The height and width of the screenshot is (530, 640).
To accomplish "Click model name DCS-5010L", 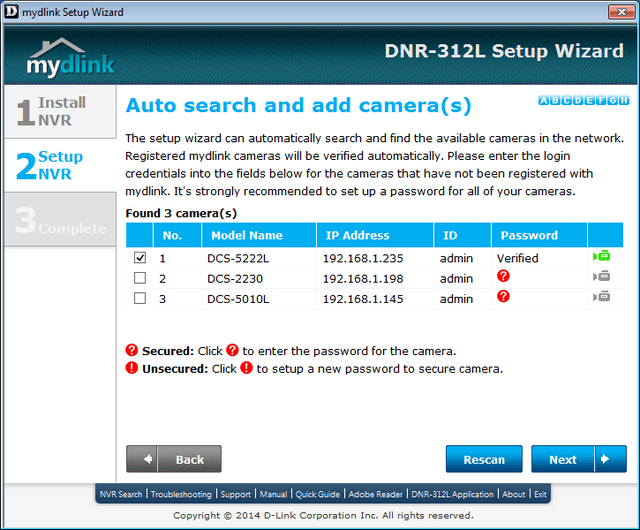I will click(238, 299).
